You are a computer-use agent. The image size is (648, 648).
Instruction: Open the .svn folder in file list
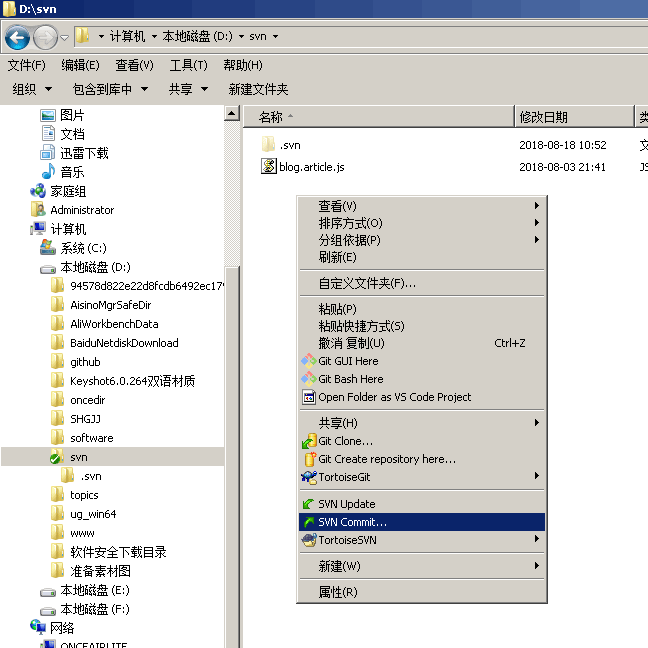(x=289, y=145)
